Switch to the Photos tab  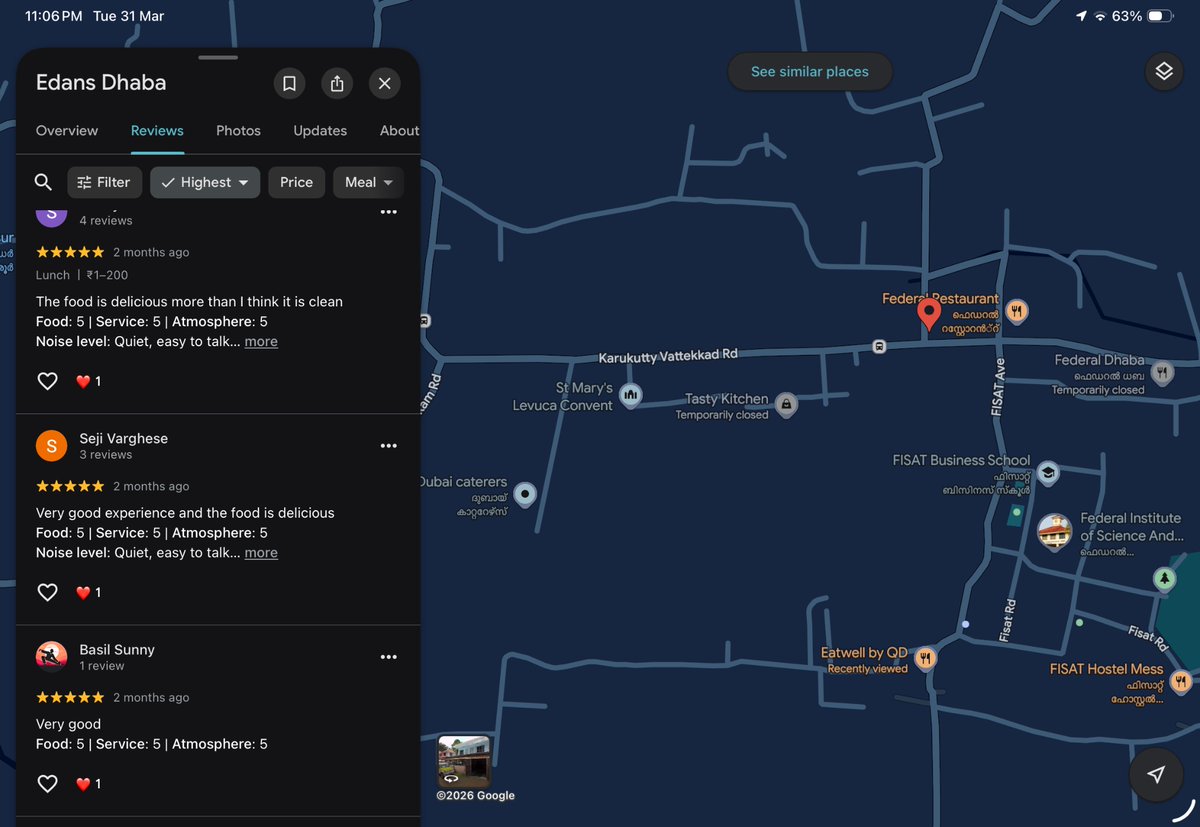coord(238,131)
